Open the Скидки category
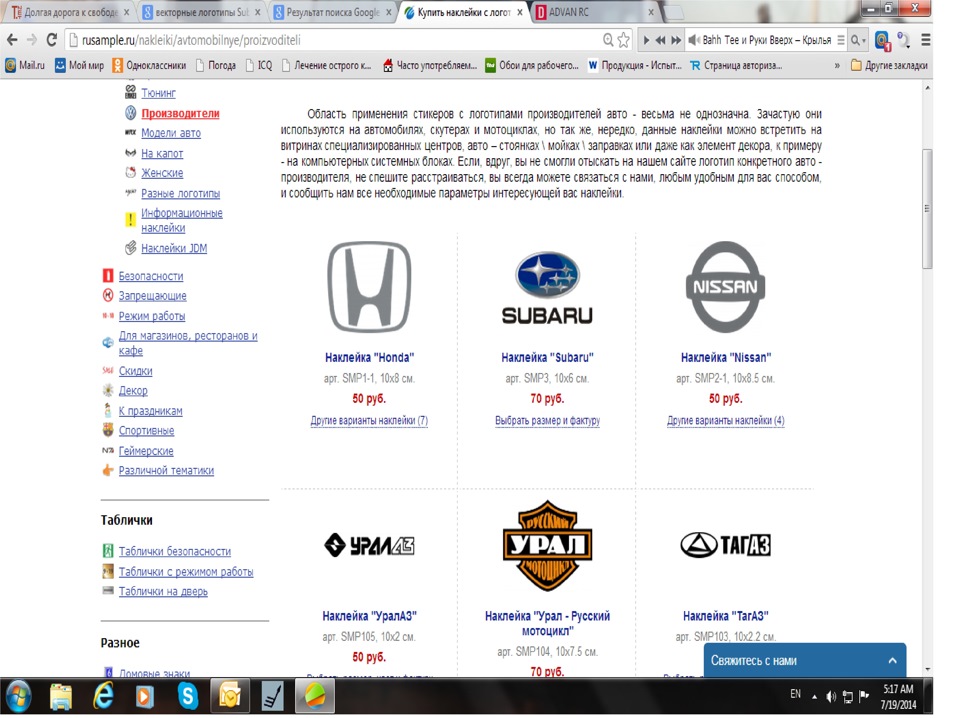Viewport: 960px width, 718px height. (135, 370)
